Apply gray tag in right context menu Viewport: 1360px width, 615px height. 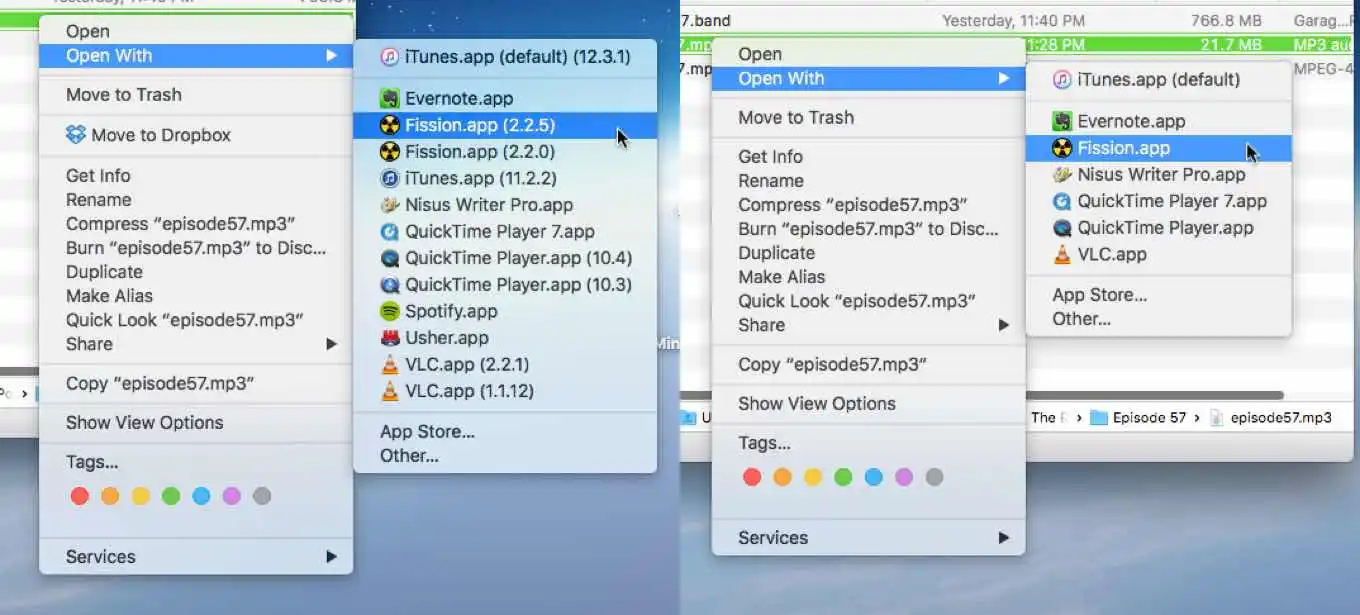(934, 477)
